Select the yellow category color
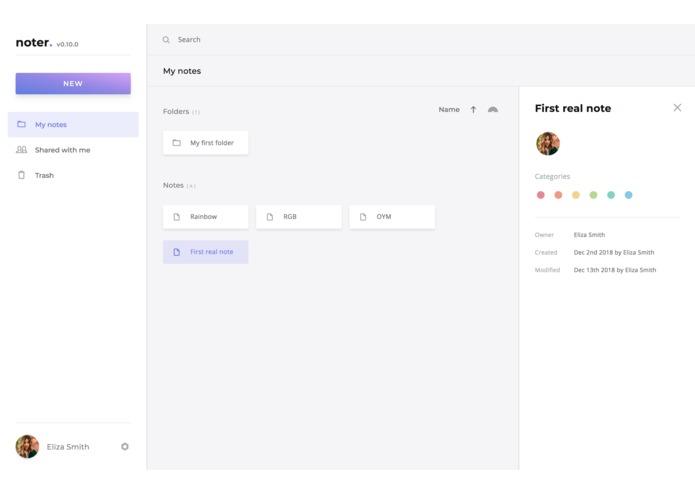This screenshot has height=494, width=695. point(576,195)
